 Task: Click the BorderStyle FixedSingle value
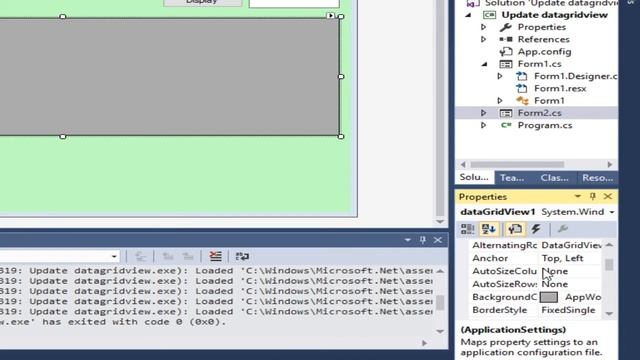point(568,310)
